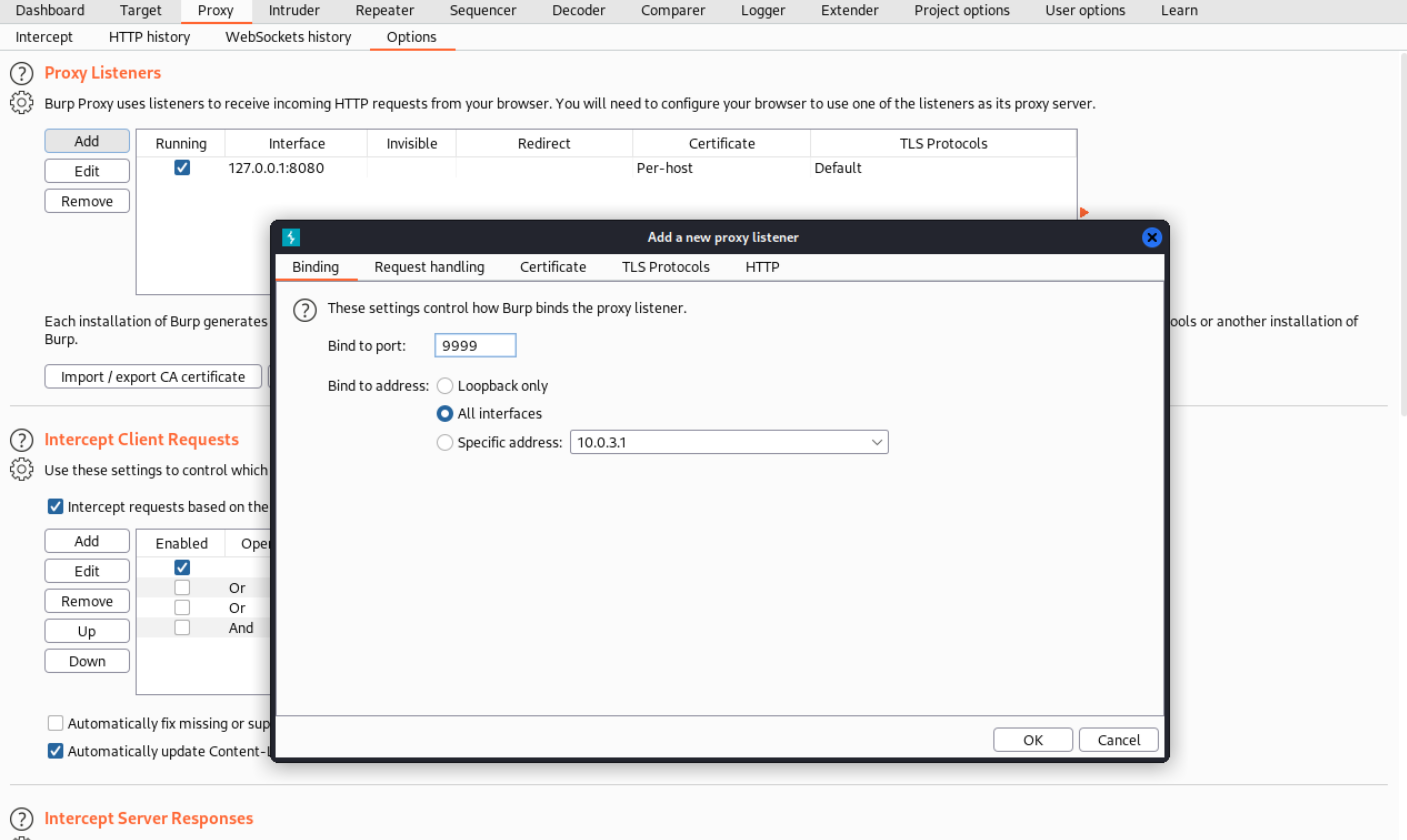This screenshot has width=1407, height=840.
Task: Enable the first 'Or' intercept rule checkbox
Action: point(182,588)
